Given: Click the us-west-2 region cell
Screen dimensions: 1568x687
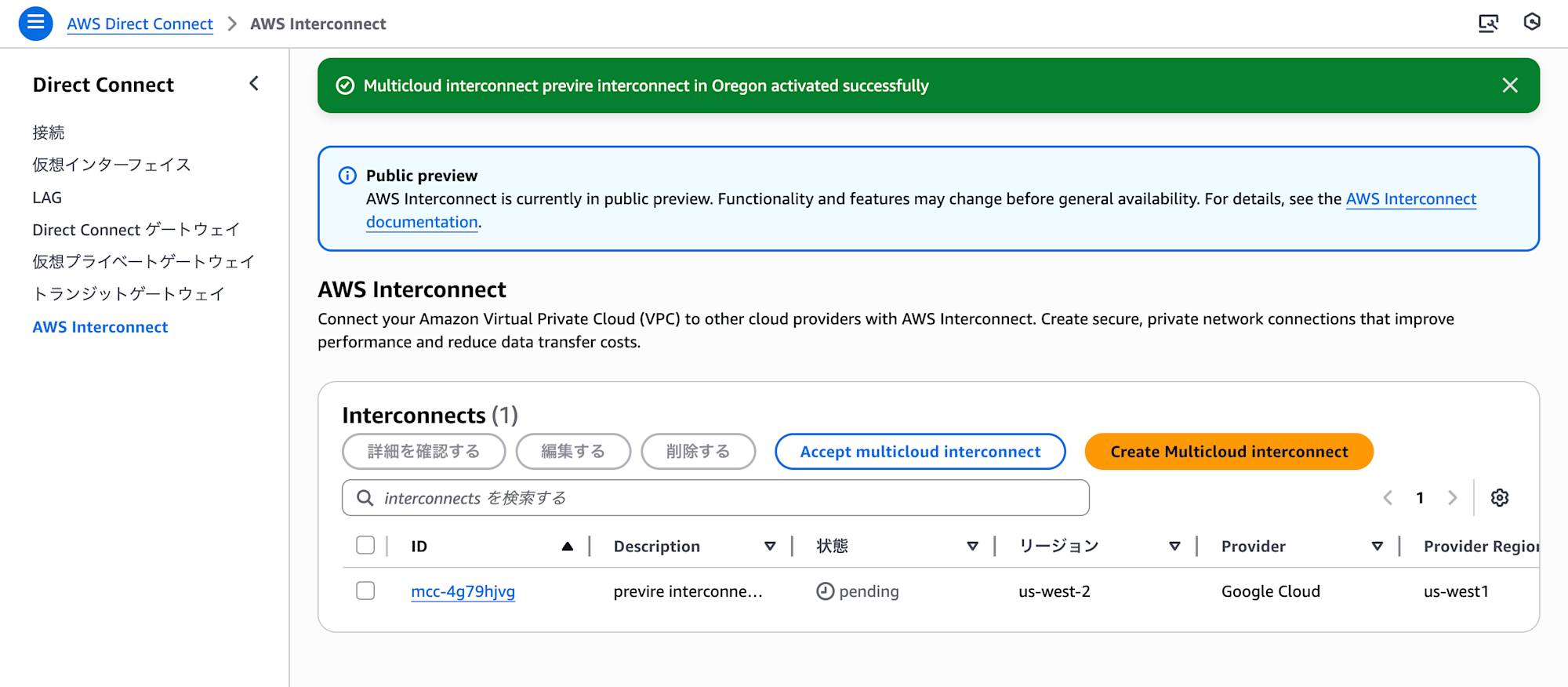Looking at the screenshot, I should (x=1054, y=591).
